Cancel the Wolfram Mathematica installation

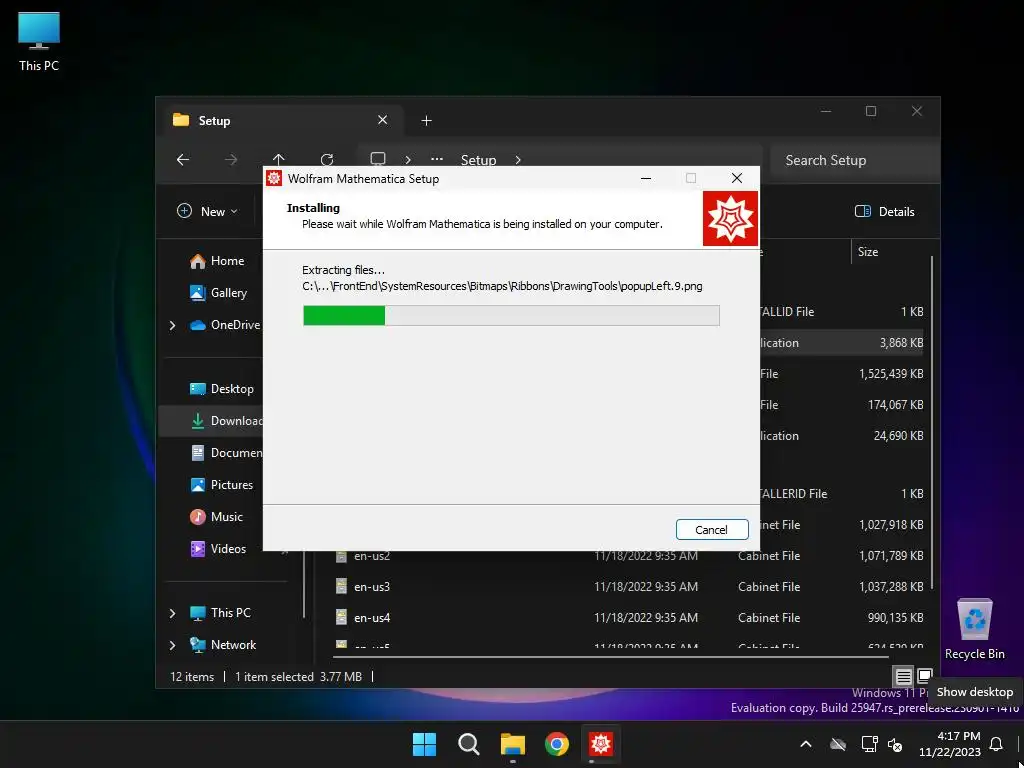click(x=712, y=530)
